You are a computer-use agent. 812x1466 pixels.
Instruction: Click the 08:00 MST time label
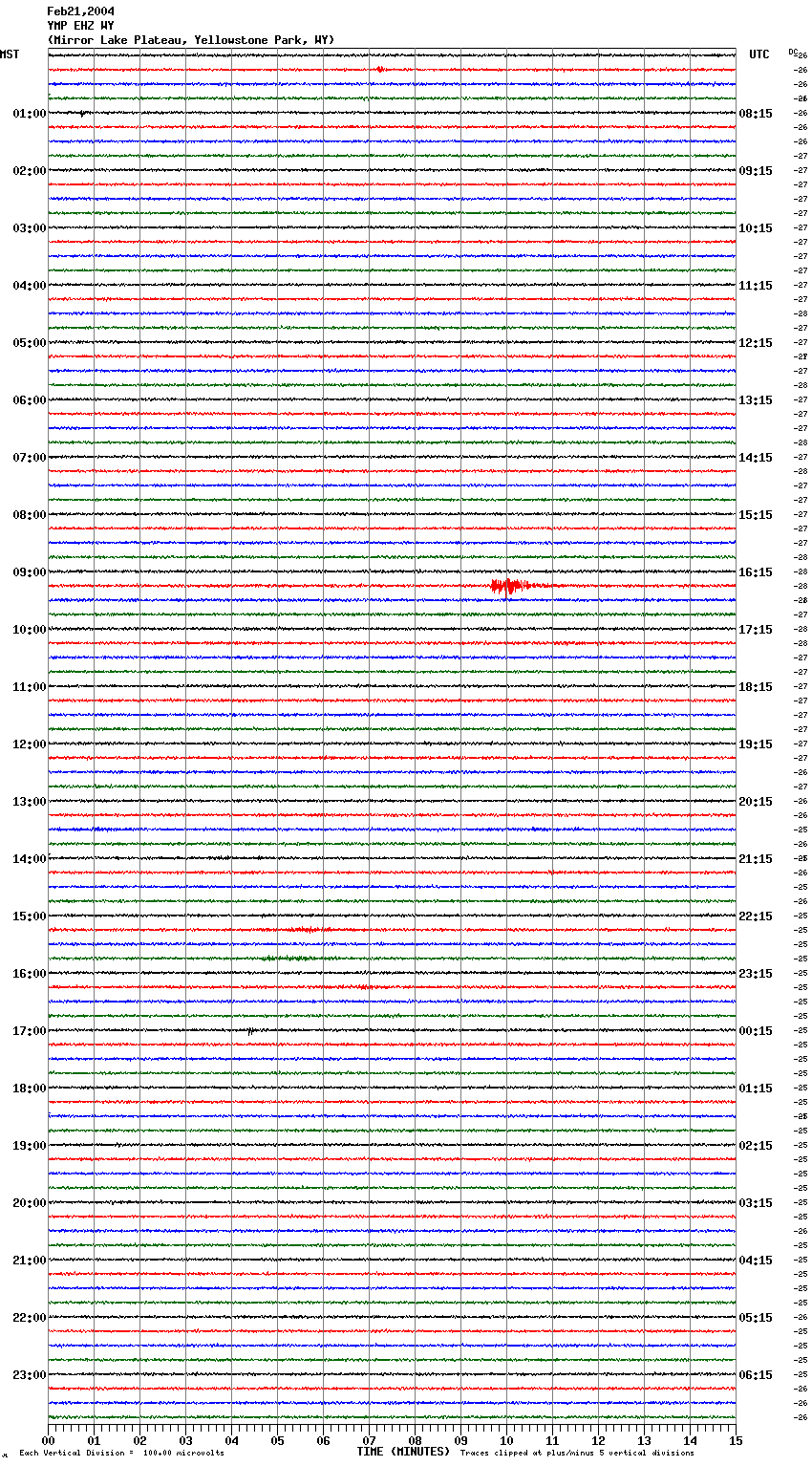(x=30, y=515)
